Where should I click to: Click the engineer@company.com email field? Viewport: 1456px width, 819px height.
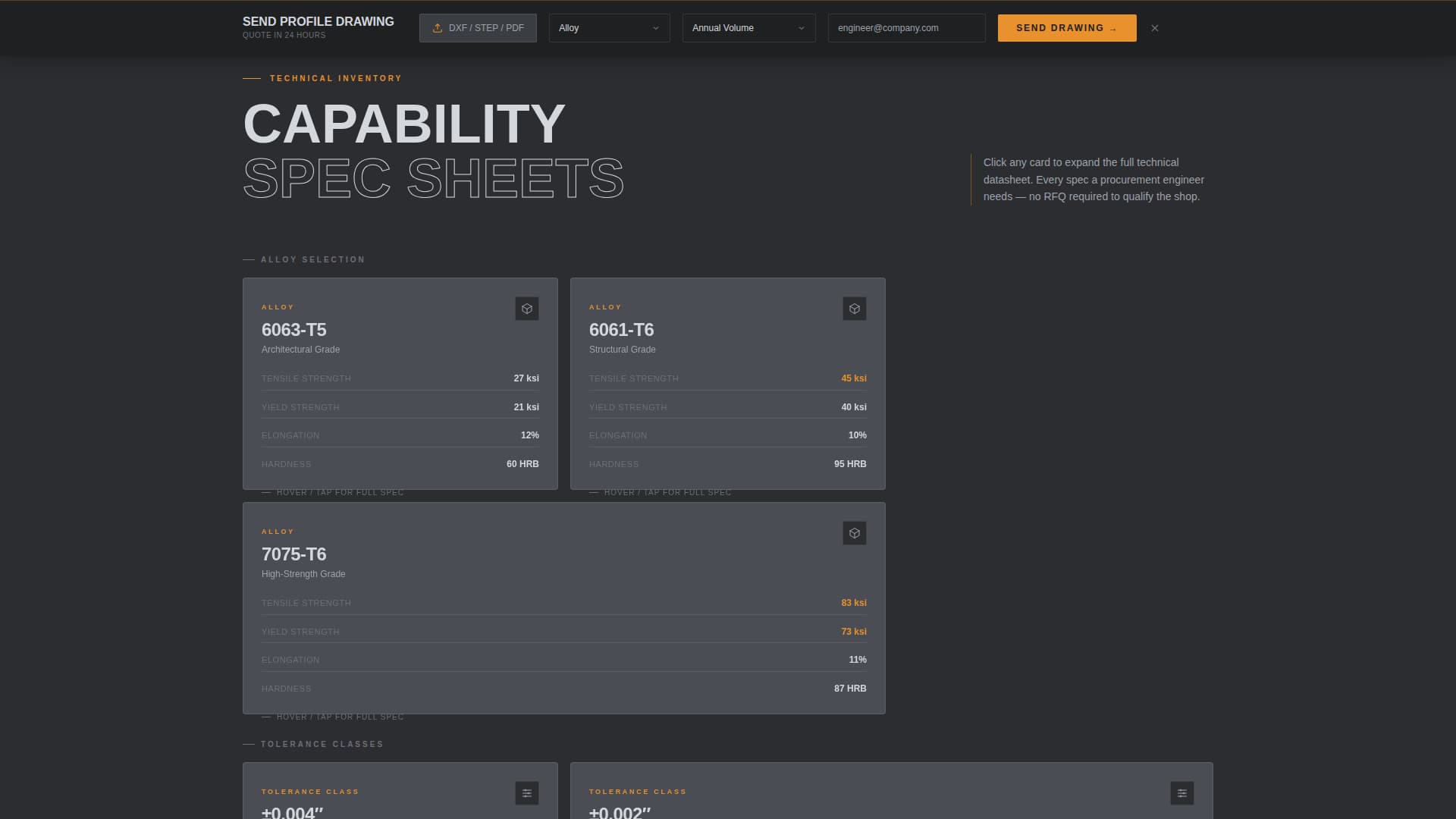[x=906, y=28]
